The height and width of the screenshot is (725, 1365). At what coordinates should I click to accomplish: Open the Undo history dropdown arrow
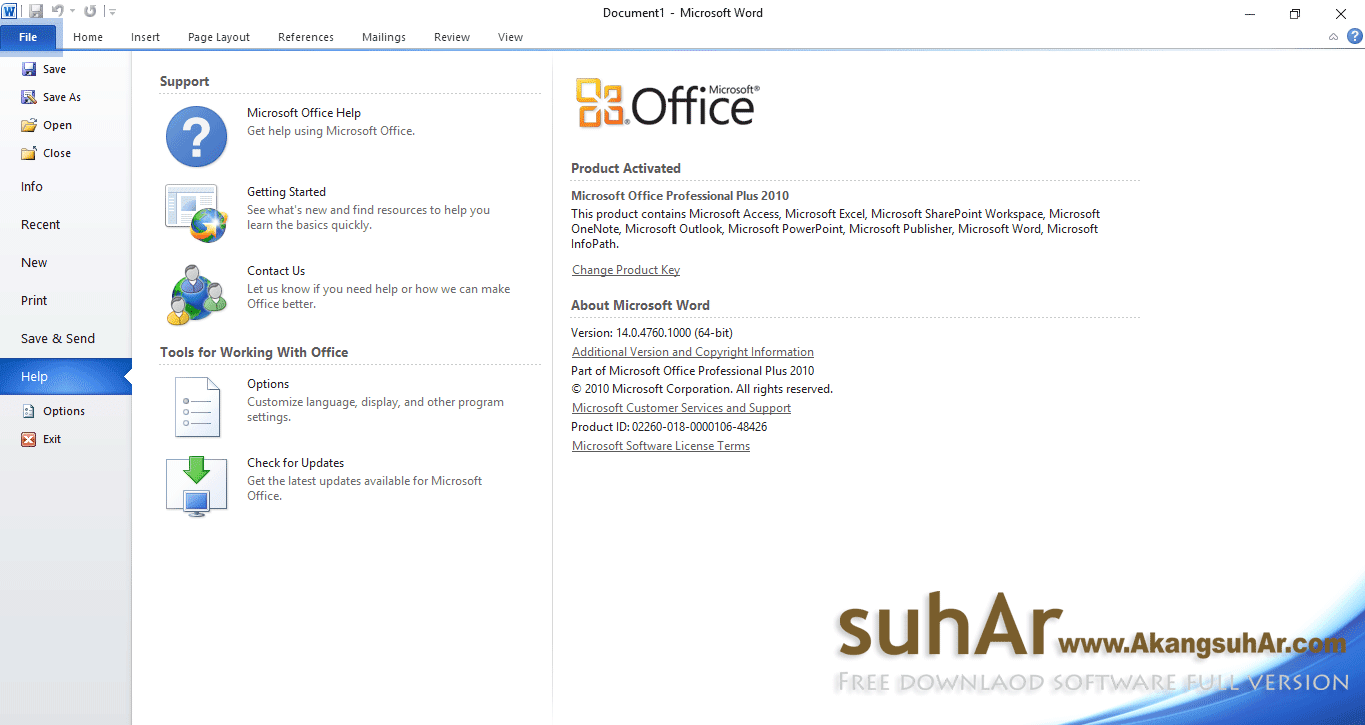(72, 11)
